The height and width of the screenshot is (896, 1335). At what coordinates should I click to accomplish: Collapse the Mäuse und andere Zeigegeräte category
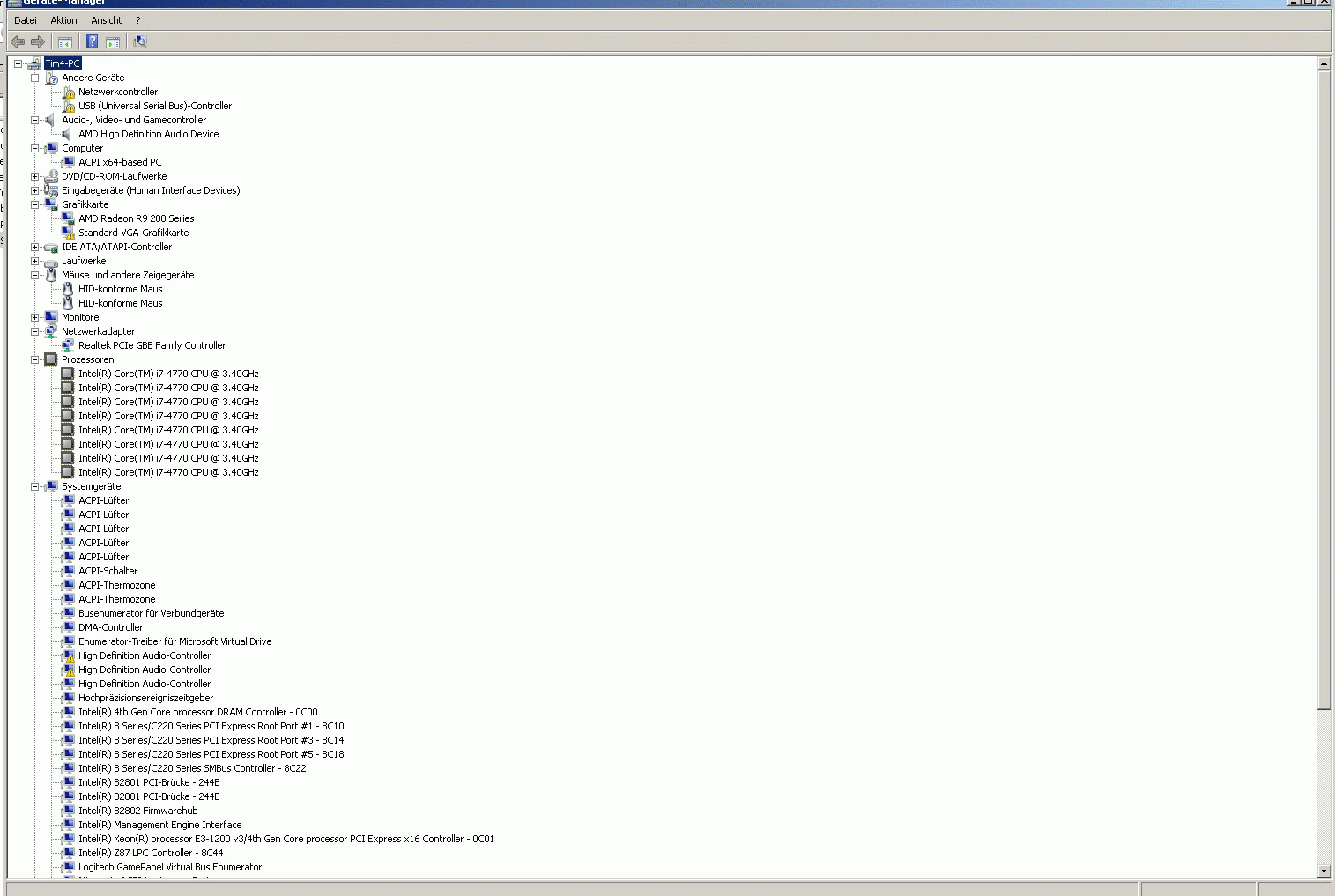pos(34,275)
